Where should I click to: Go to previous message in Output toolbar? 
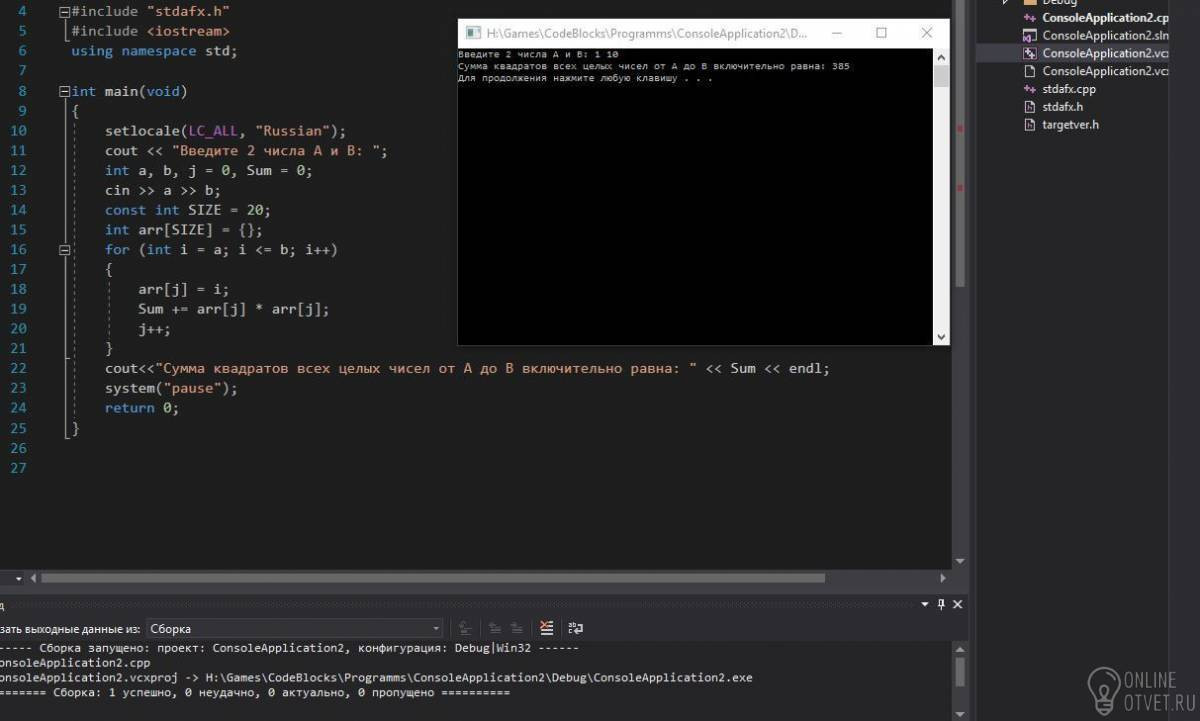pos(494,628)
